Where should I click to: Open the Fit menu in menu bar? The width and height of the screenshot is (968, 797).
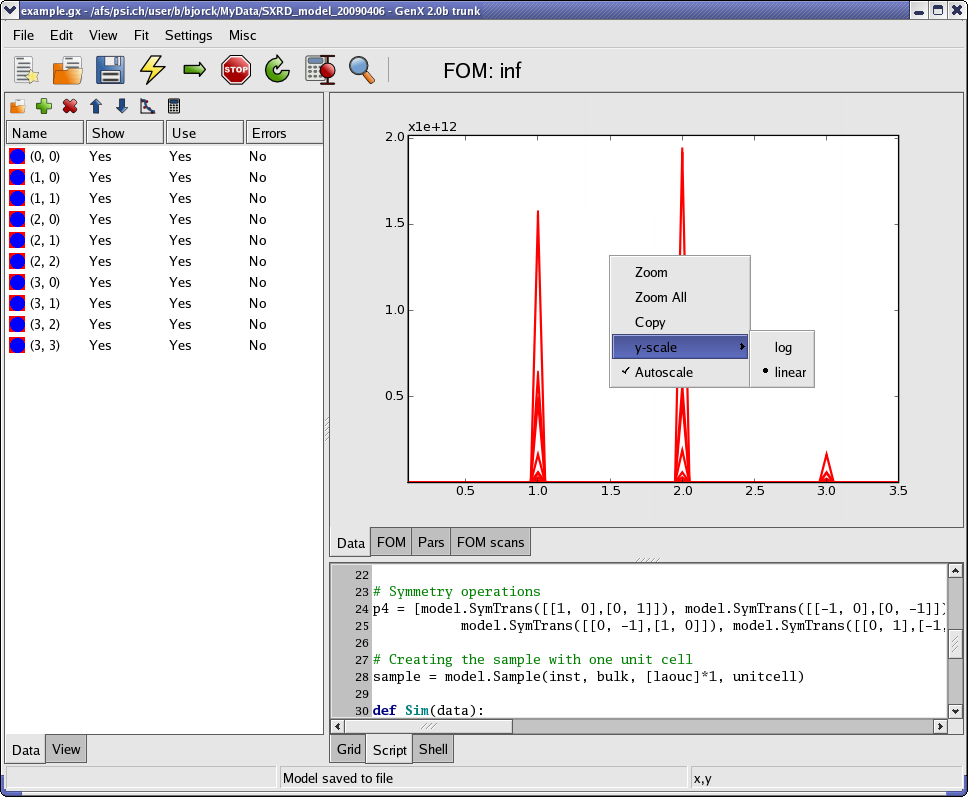141,35
